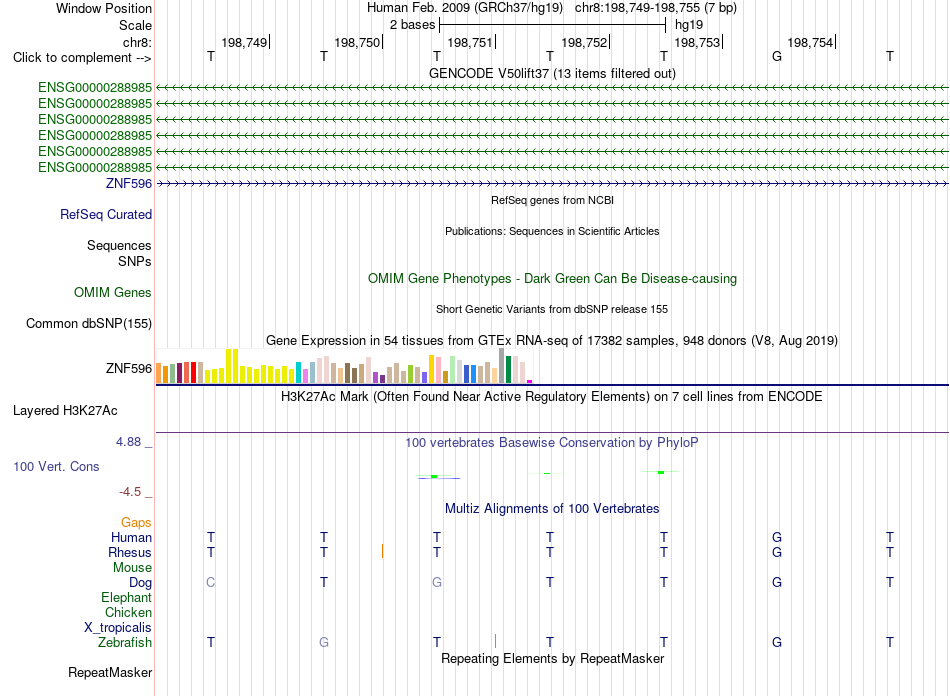Click the SNPs publications track label
This screenshot has width=950, height=696.
point(135,261)
